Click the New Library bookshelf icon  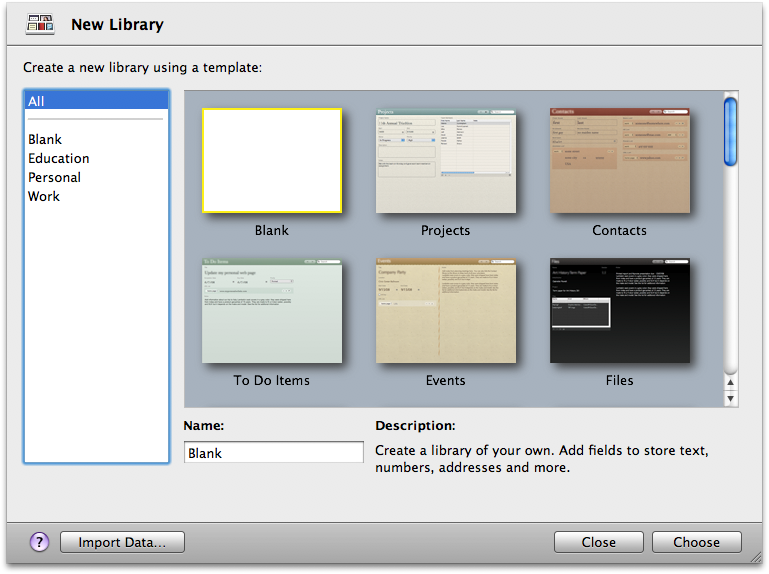coord(40,24)
